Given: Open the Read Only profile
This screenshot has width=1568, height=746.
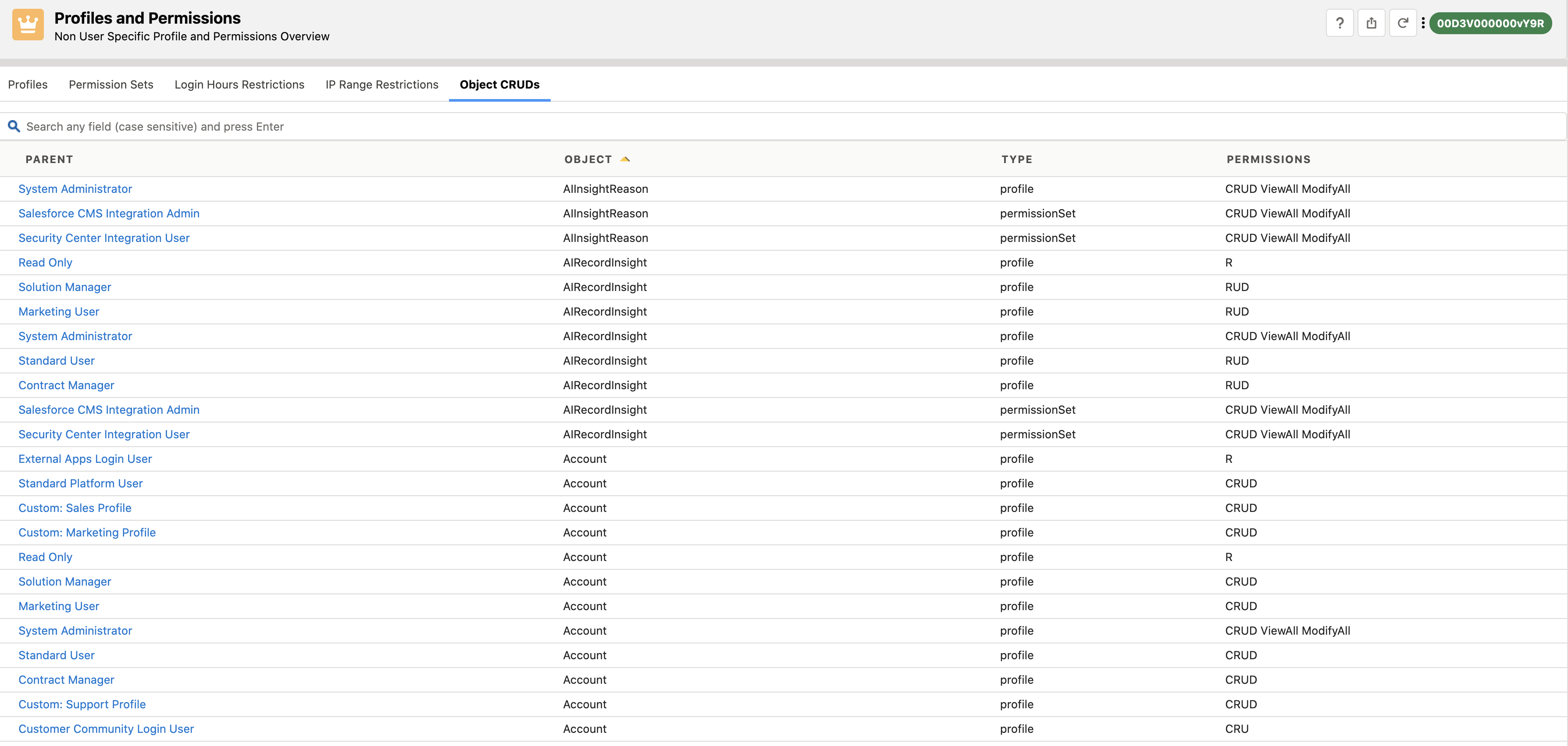Looking at the screenshot, I should 45,262.
